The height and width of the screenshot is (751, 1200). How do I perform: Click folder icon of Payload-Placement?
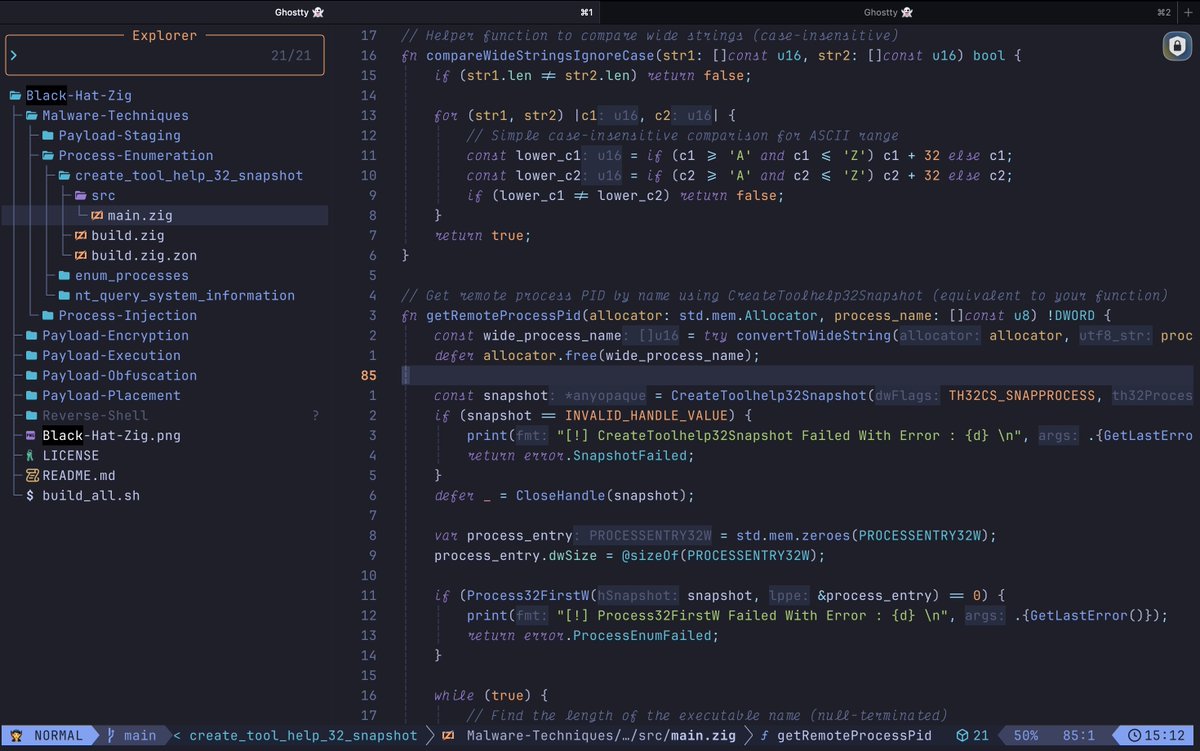click(32, 395)
